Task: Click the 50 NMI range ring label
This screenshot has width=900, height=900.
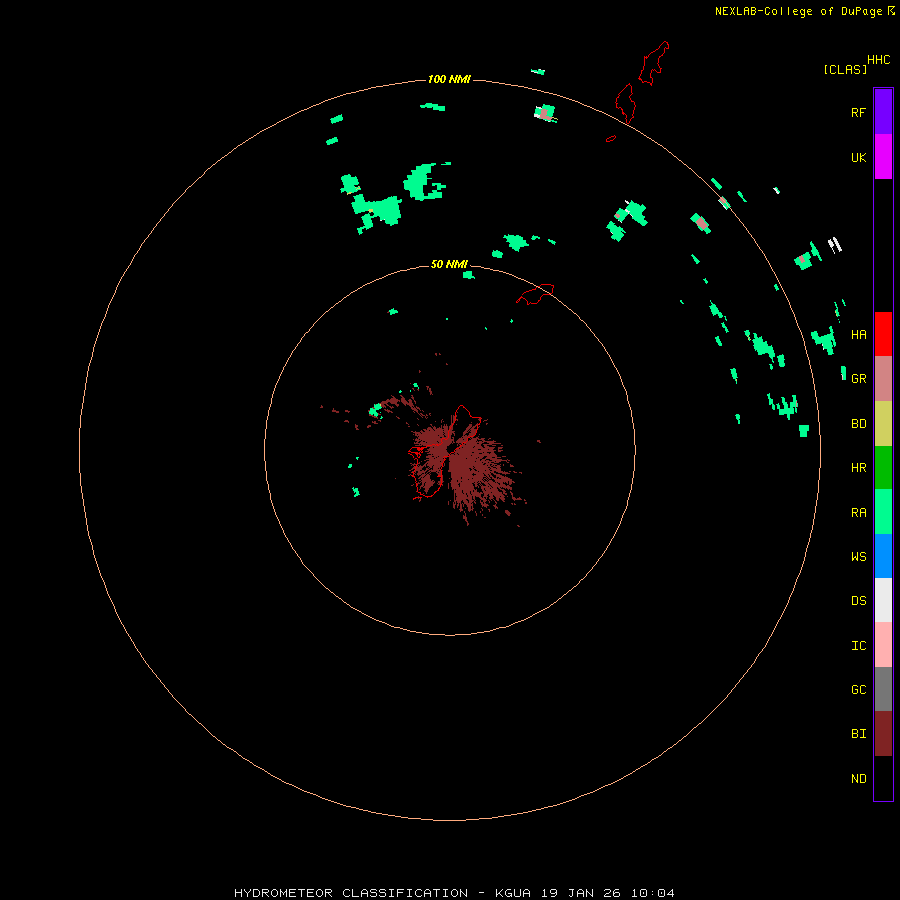Action: click(x=449, y=264)
